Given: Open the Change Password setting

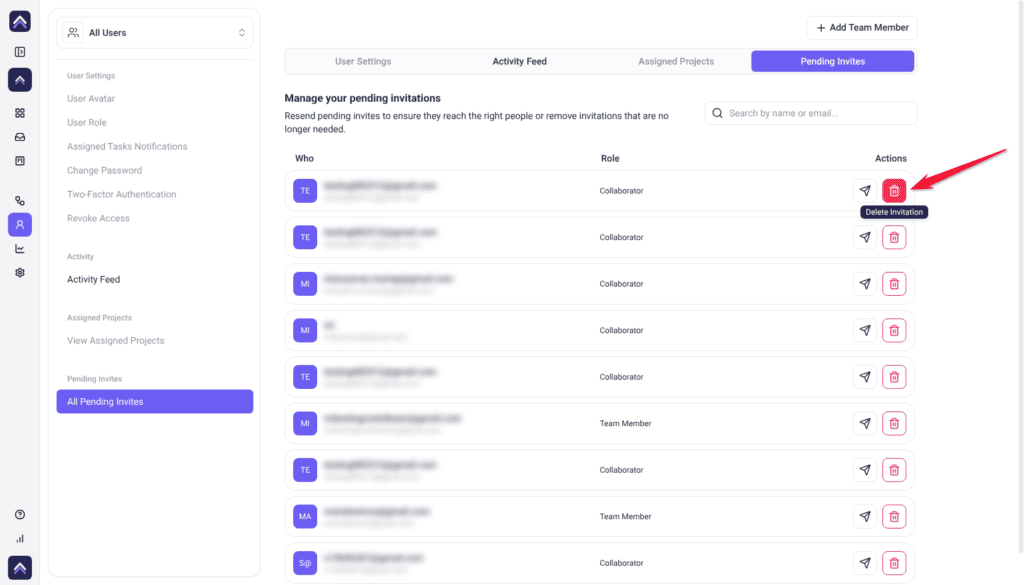Looking at the screenshot, I should [x=104, y=170].
